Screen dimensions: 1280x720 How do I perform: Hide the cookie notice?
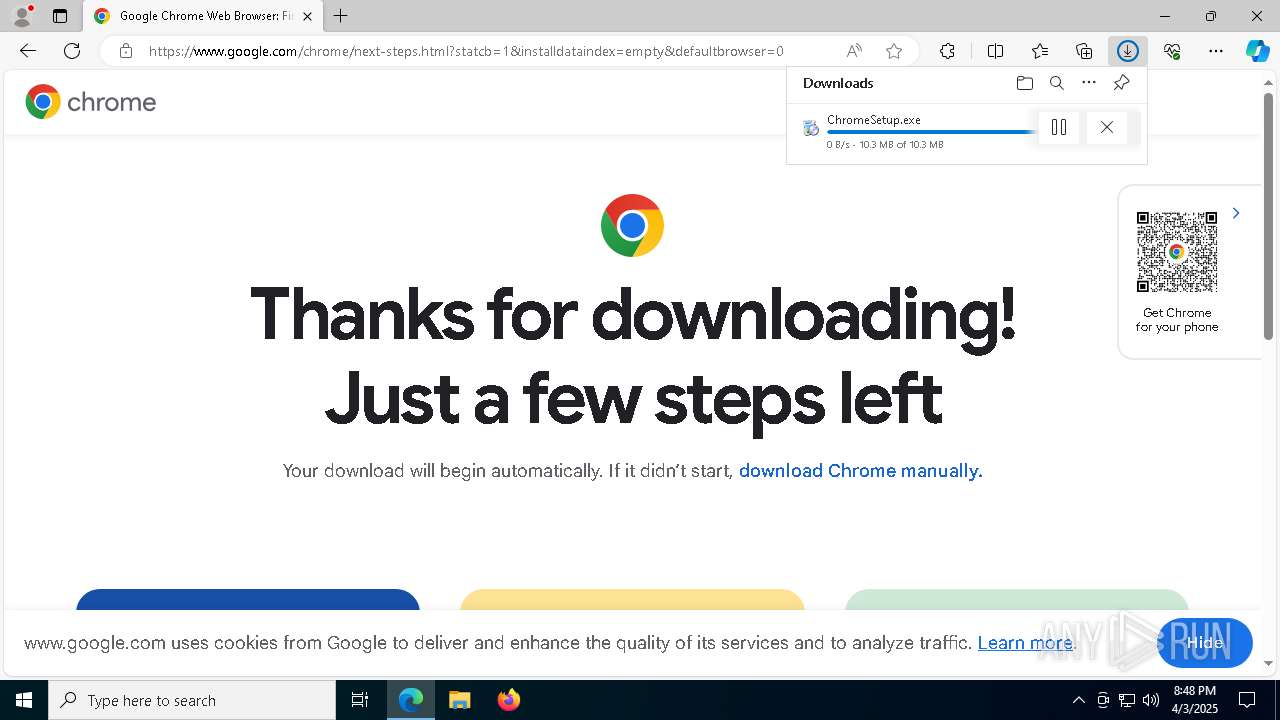[x=1205, y=643]
